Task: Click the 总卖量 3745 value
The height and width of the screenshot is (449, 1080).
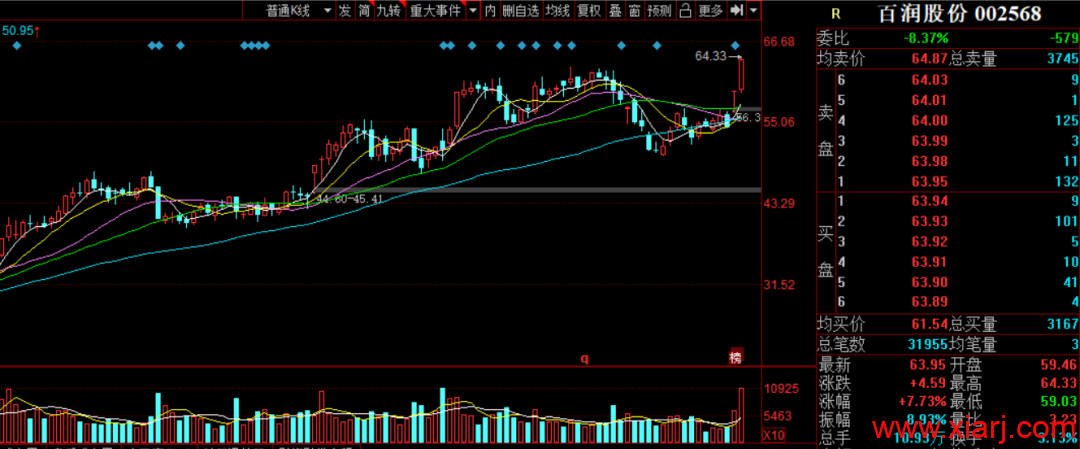Action: pos(1061,60)
